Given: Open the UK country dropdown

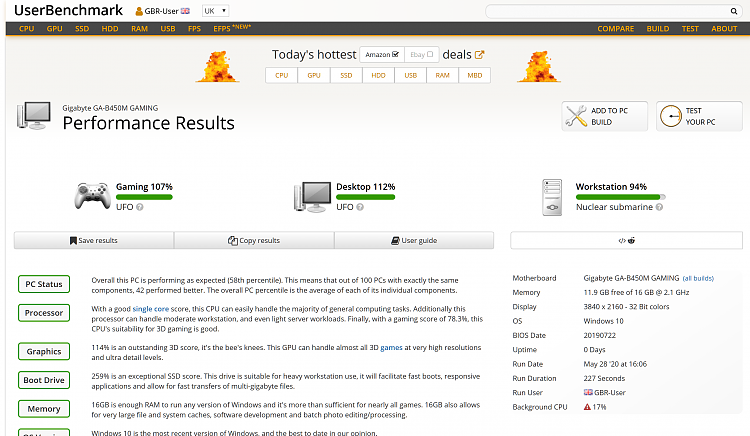Looking at the screenshot, I should tap(215, 11).
